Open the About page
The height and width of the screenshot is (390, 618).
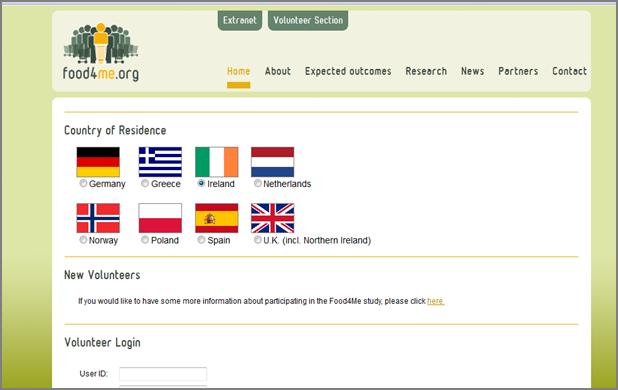click(278, 71)
